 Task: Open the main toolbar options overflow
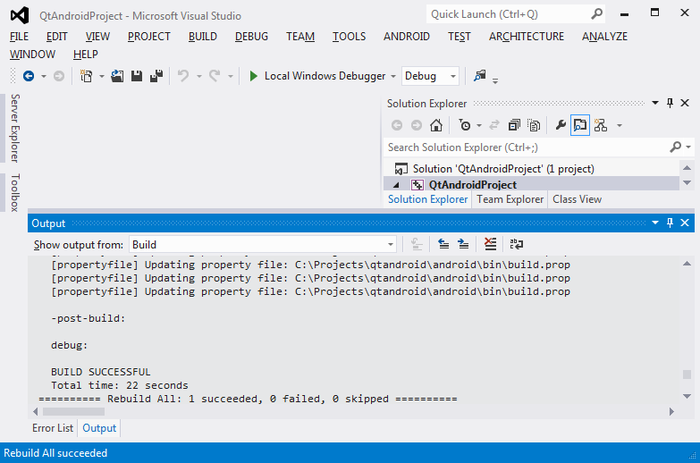pyautogui.click(x=495, y=81)
